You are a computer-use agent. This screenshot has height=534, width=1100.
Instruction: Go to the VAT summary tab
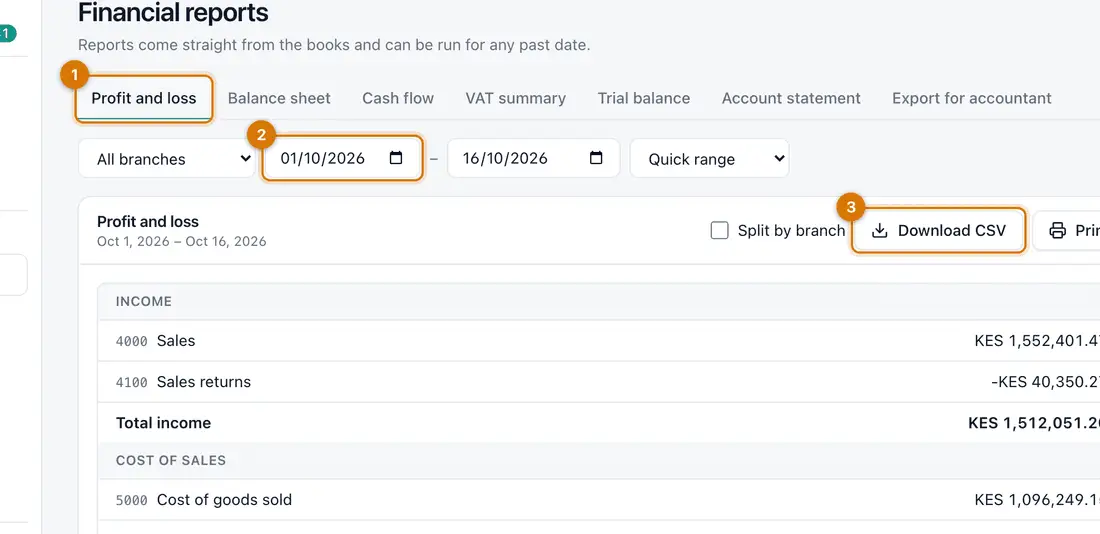click(516, 98)
